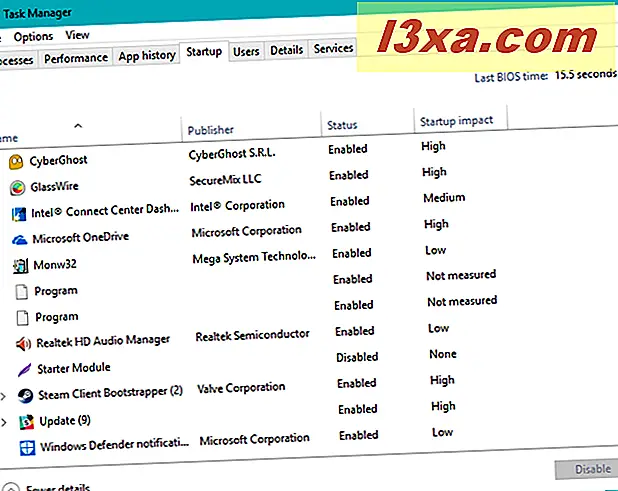Screen dimensions: 618x491
Task: Switch to the Performance tab
Action: click(76, 58)
